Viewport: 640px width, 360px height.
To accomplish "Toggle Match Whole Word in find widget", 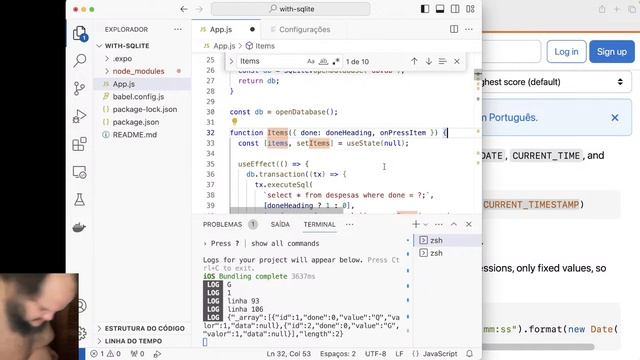I will (323, 61).
